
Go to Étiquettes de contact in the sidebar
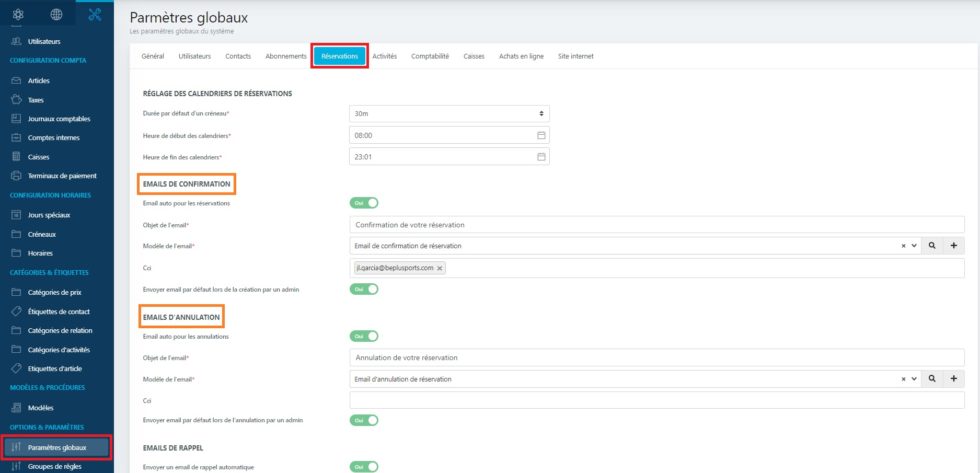coord(62,312)
